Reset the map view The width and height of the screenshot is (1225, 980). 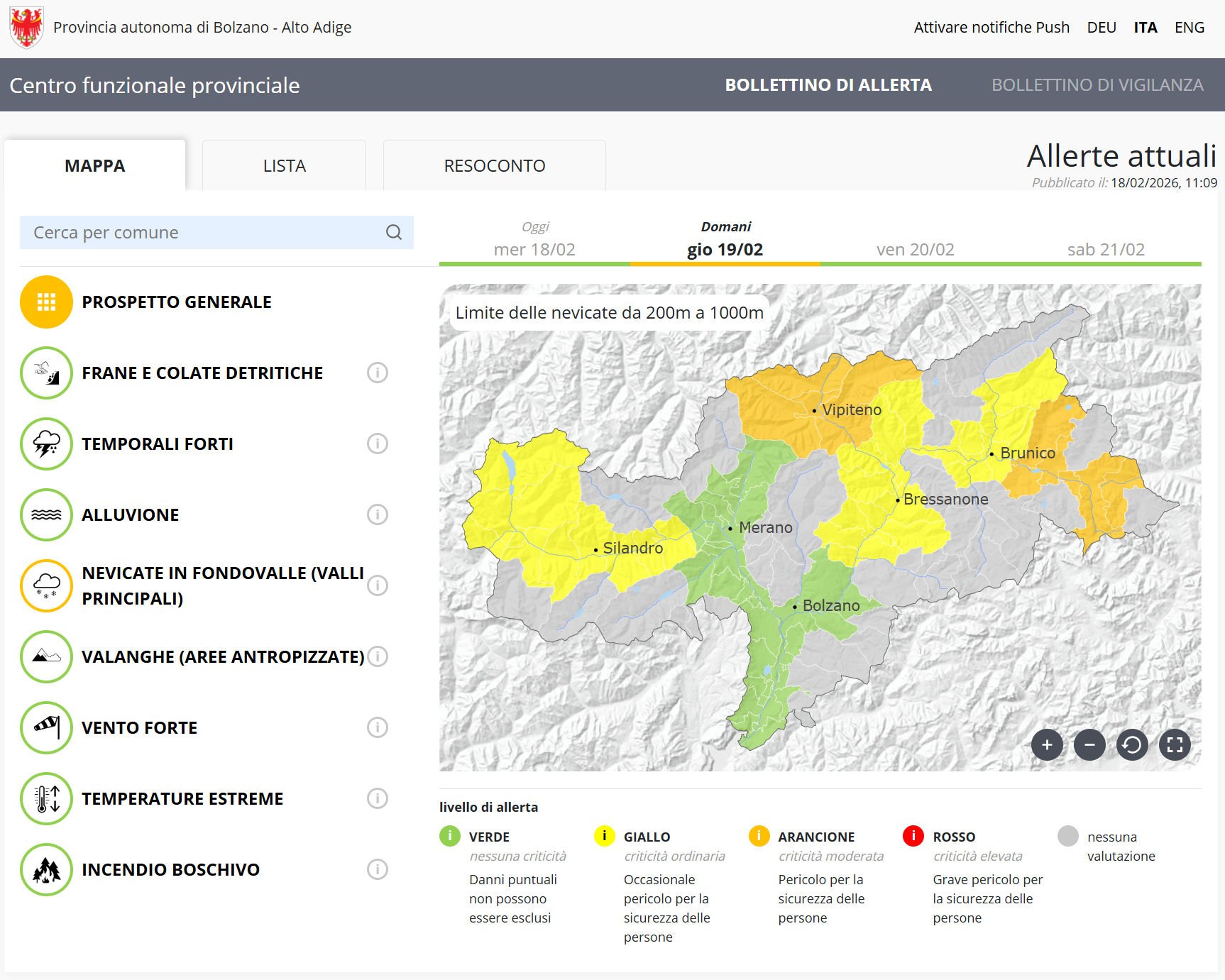coord(1132,745)
